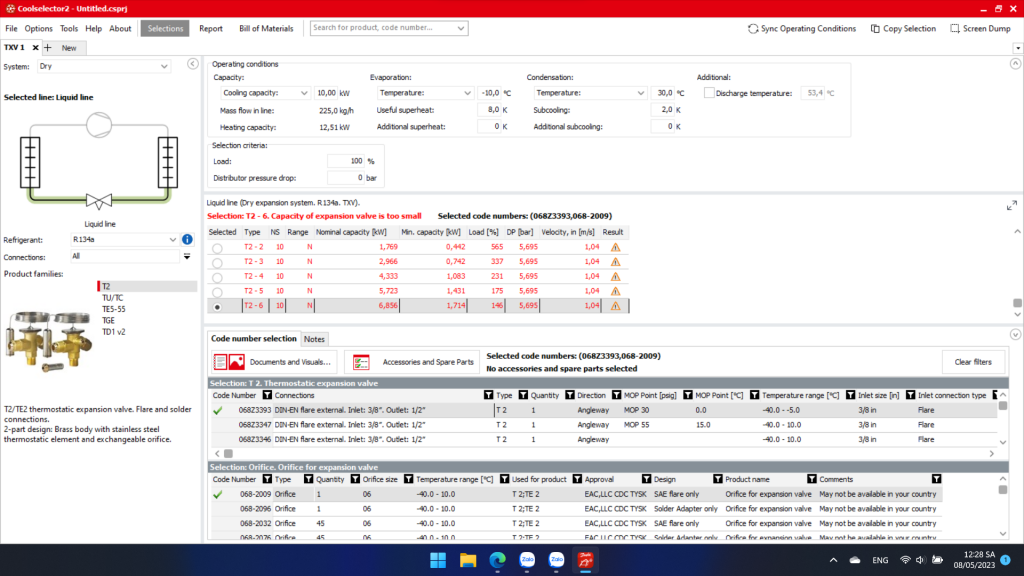Screen dimensions: 1024x576
Task: Switch to the Notes tab
Action: [x=314, y=339]
